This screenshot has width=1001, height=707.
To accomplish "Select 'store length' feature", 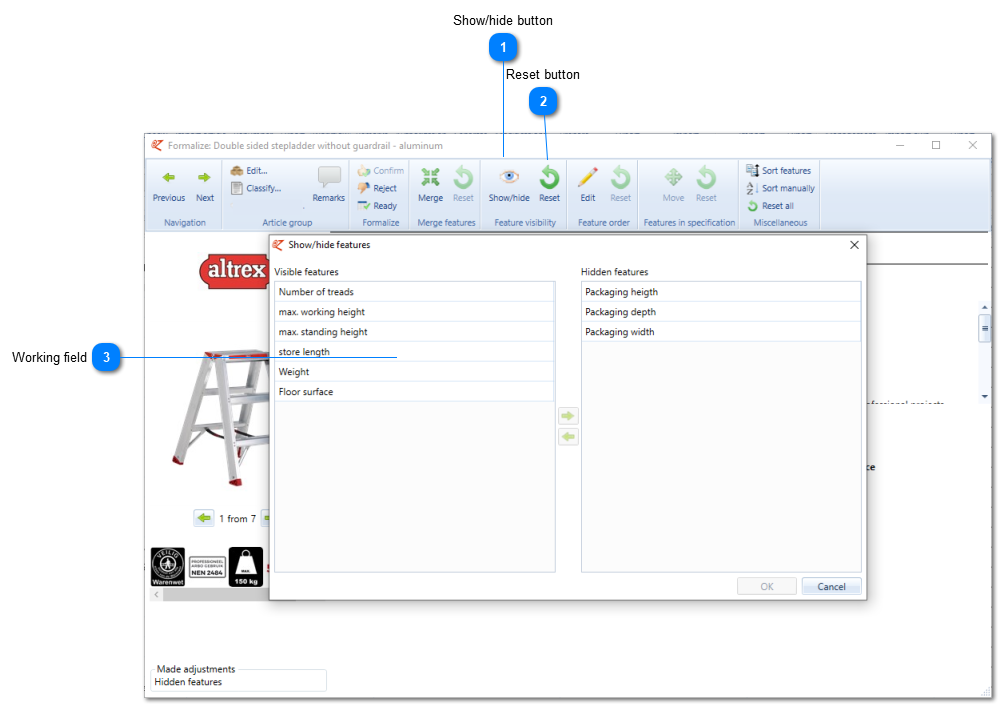I will tap(414, 351).
